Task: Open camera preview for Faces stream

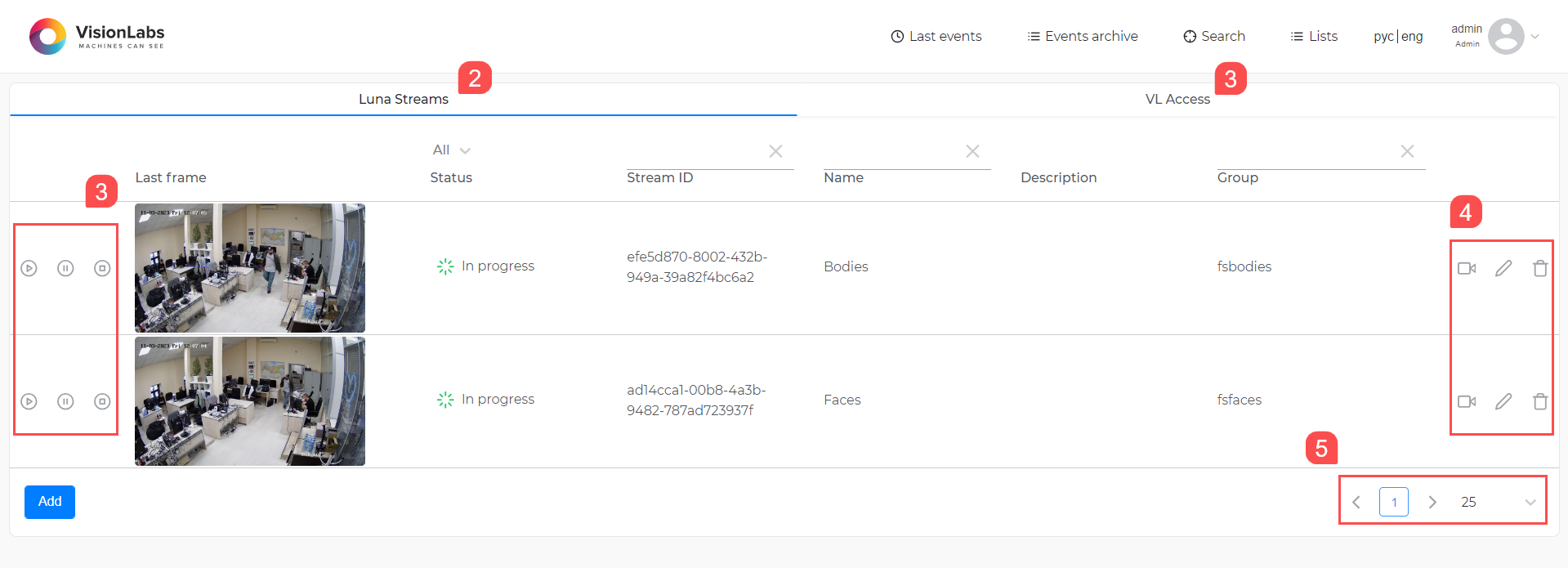Action: click(1467, 401)
